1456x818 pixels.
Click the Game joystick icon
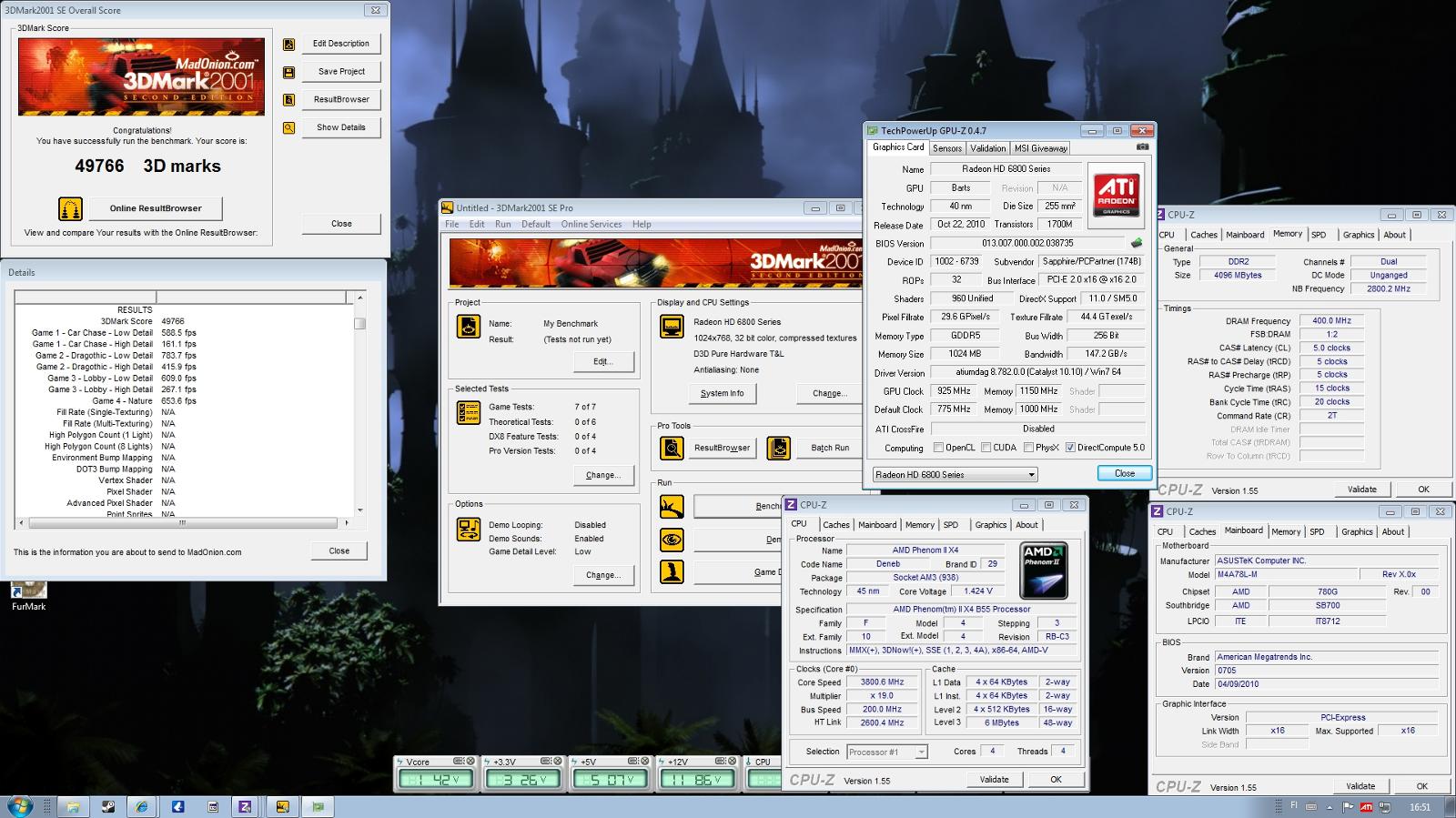[672, 572]
